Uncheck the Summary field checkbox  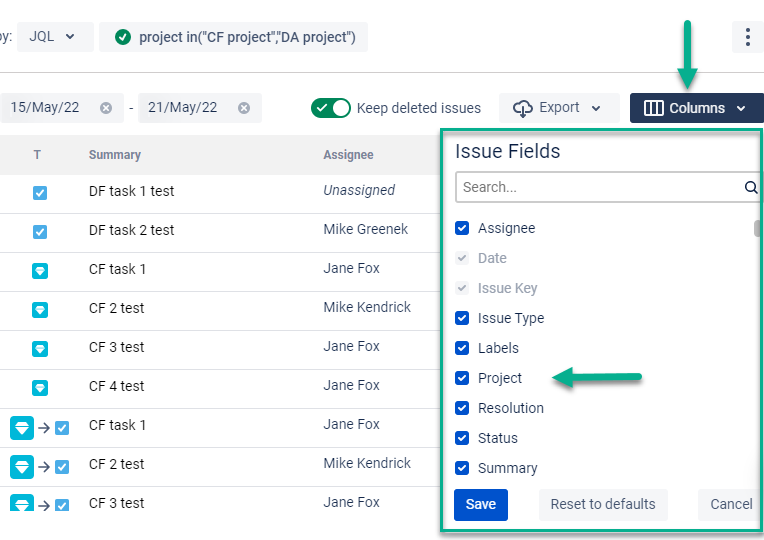click(462, 468)
